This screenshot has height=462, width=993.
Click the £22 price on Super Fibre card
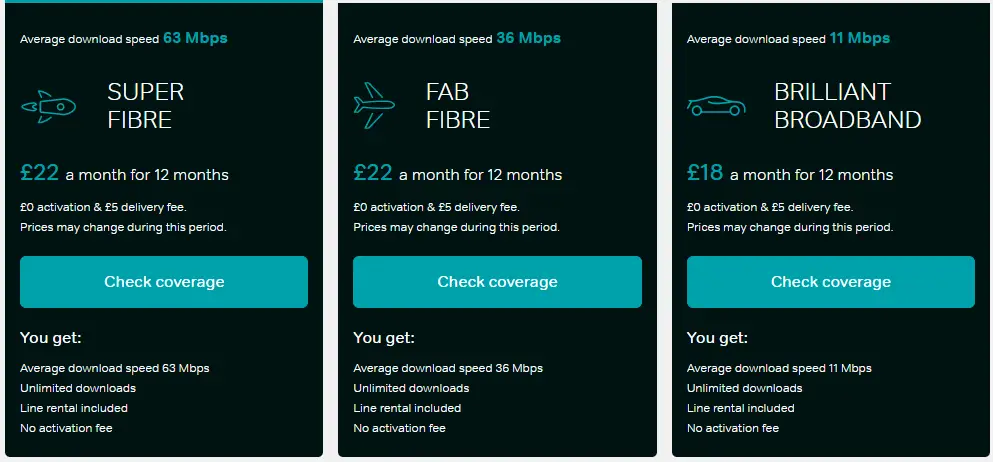coord(39,173)
